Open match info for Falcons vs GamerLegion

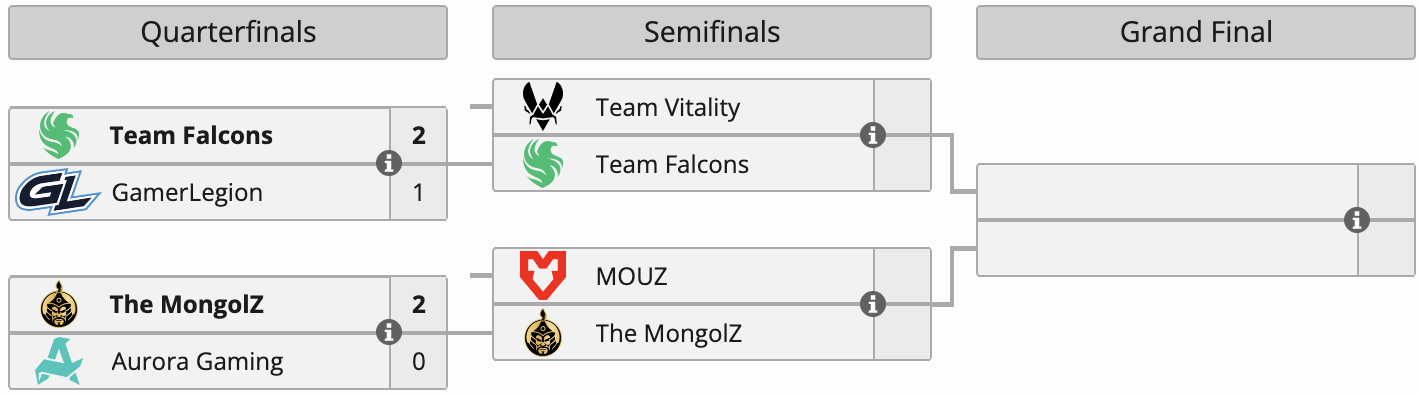(389, 163)
